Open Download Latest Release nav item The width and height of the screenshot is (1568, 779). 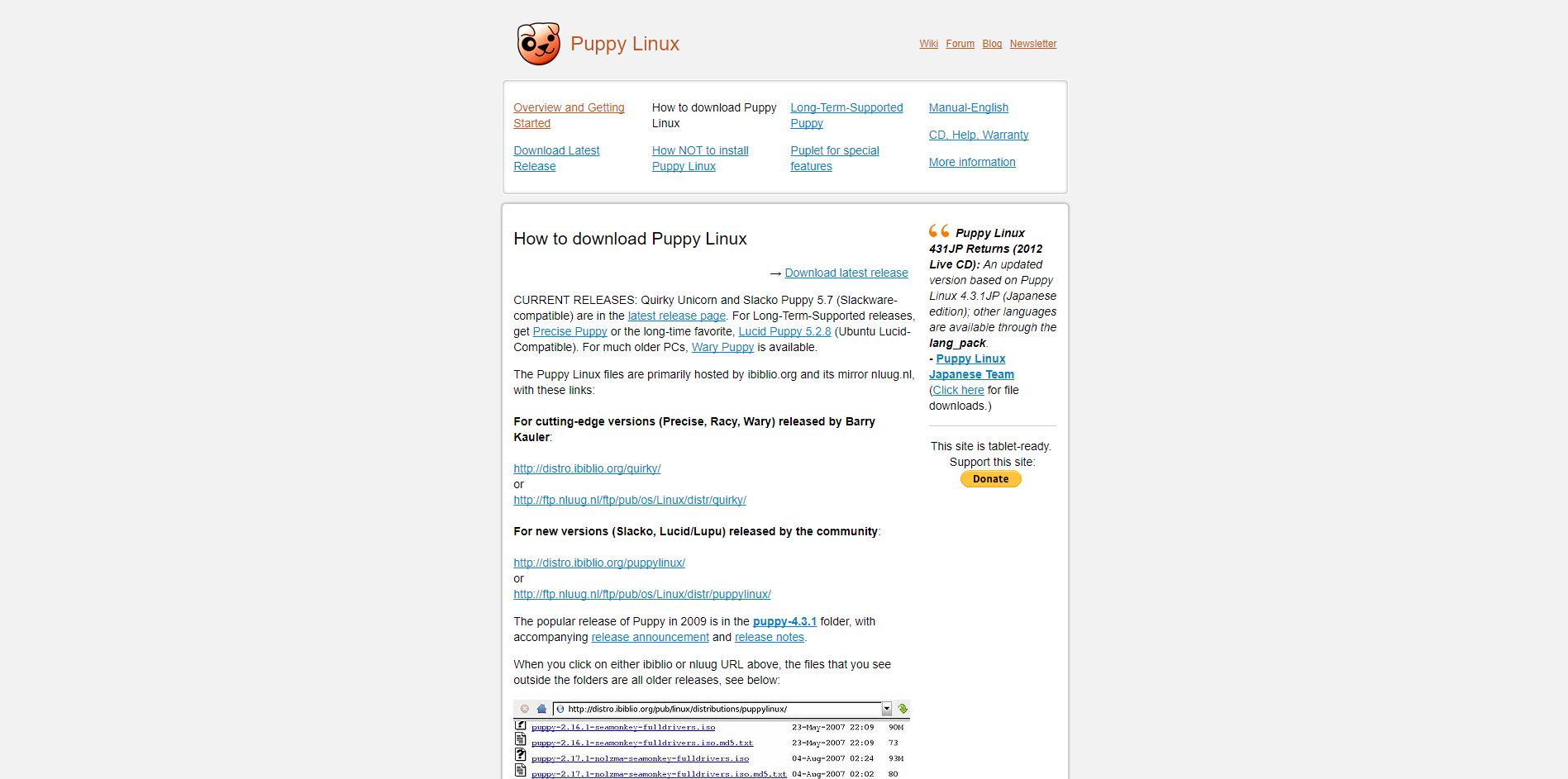point(556,159)
